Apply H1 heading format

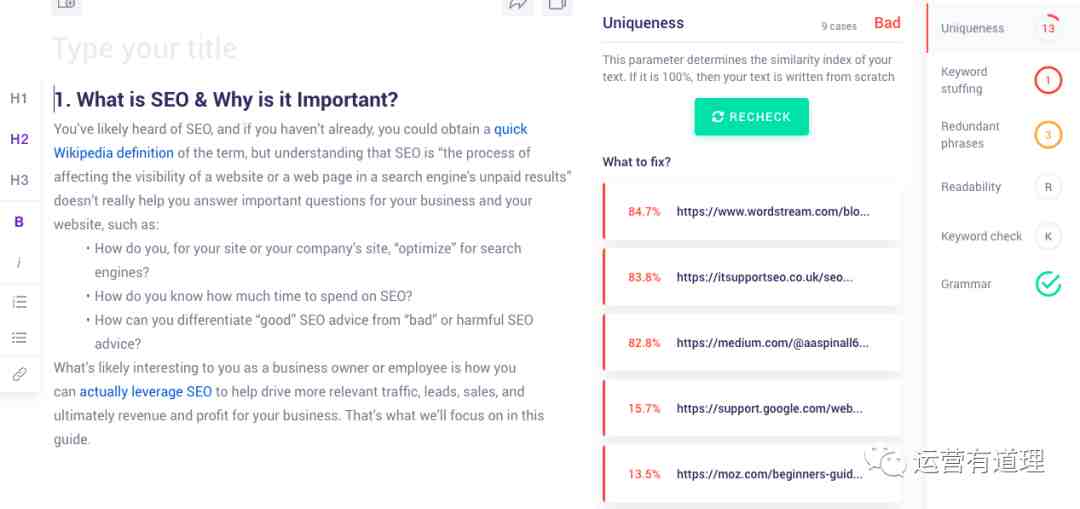coord(19,98)
